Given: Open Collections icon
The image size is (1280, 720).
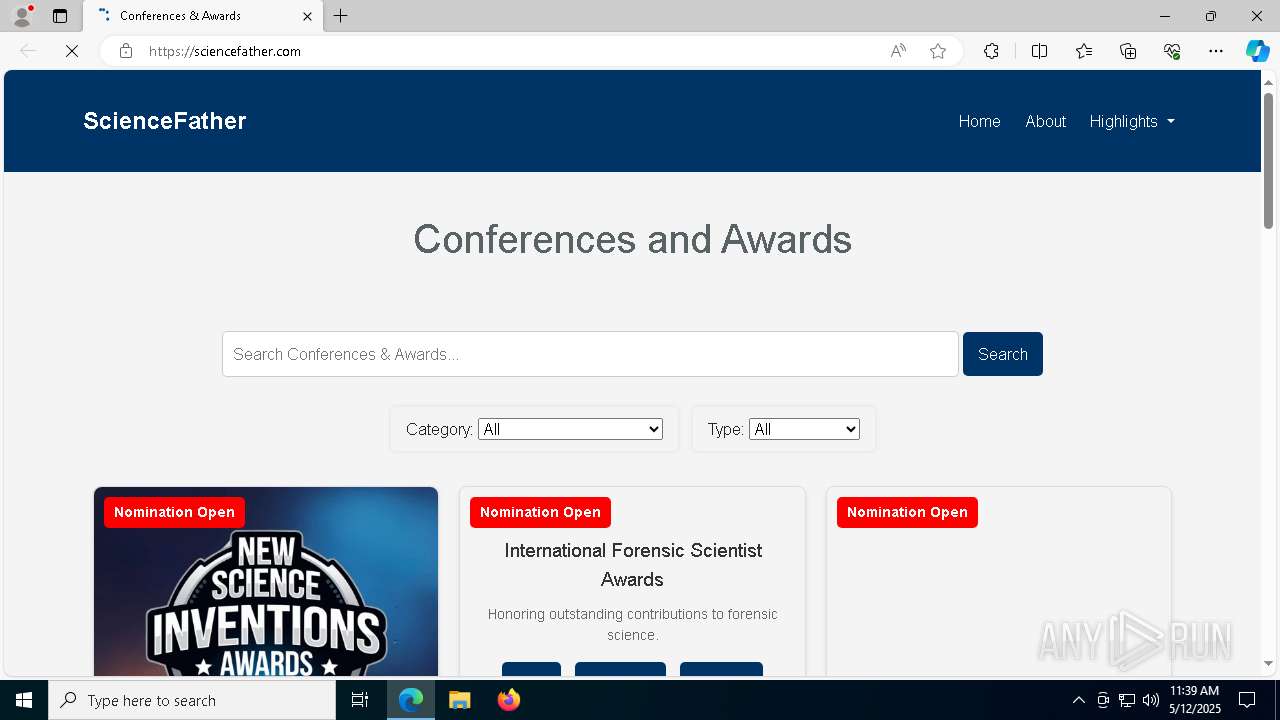Looking at the screenshot, I should click(x=1128, y=51).
